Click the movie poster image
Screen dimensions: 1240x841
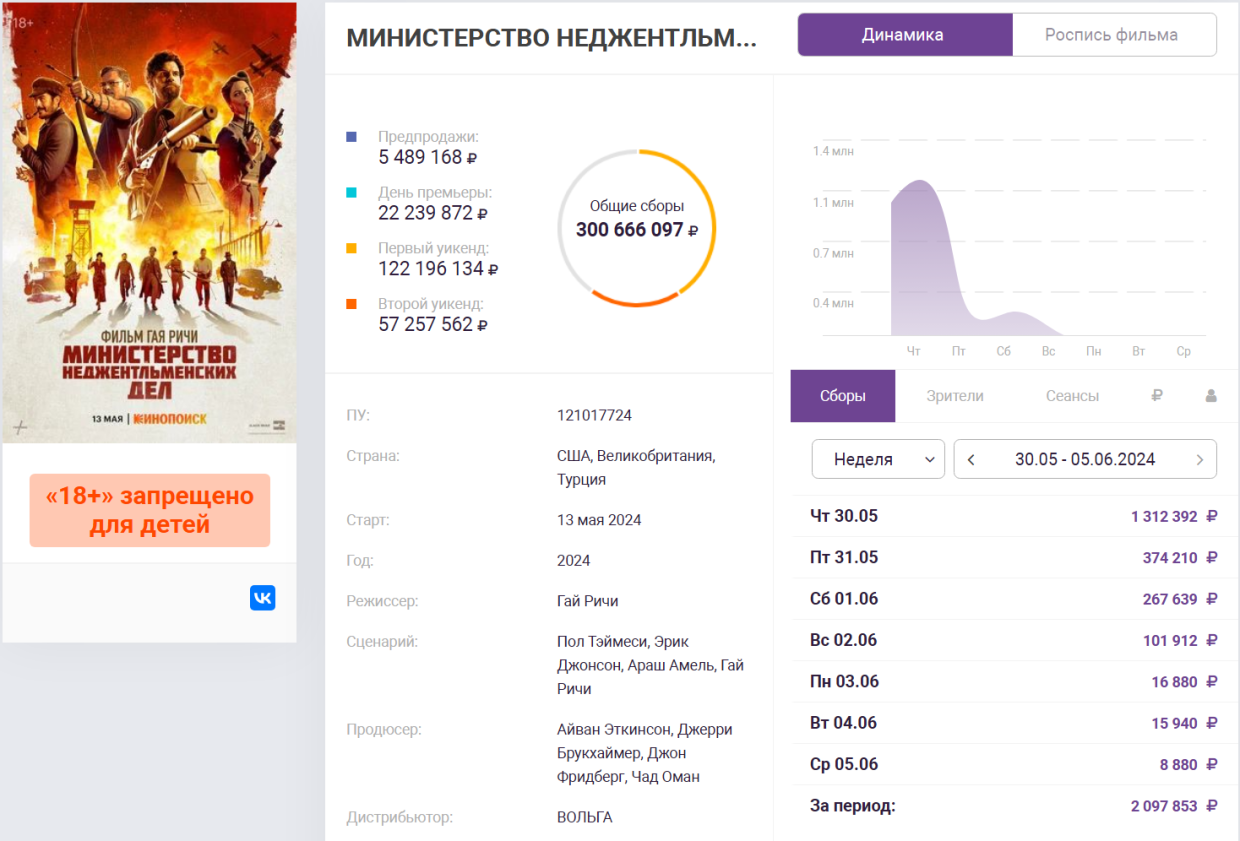[150, 222]
